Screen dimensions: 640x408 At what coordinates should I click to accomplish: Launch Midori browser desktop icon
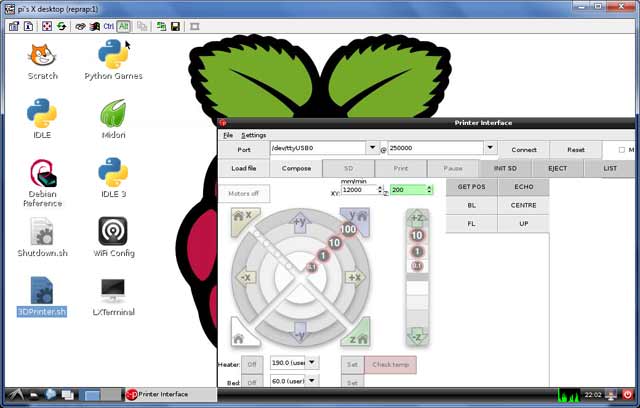[113, 119]
